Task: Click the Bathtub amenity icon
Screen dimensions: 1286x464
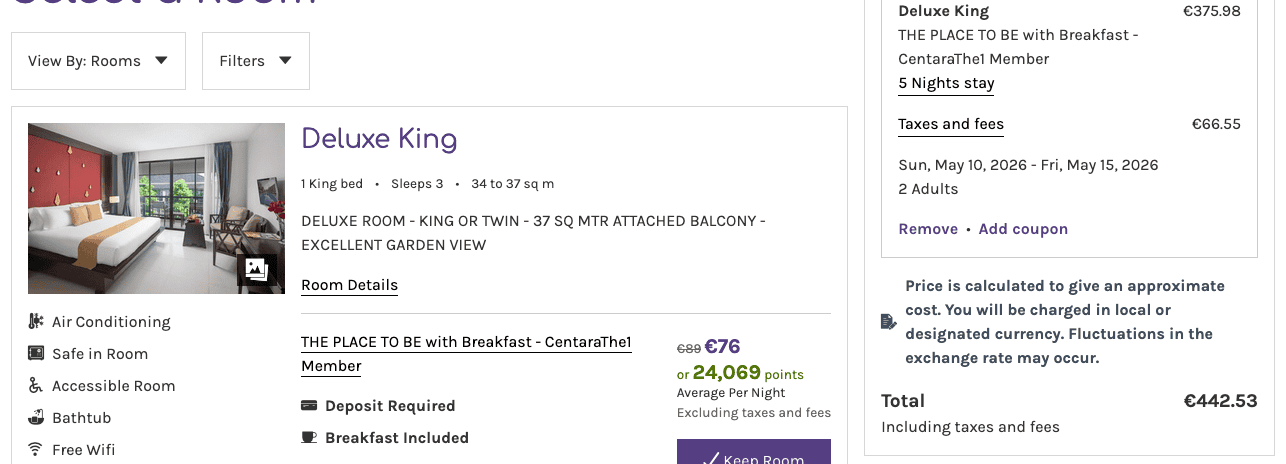Action: pos(36,417)
